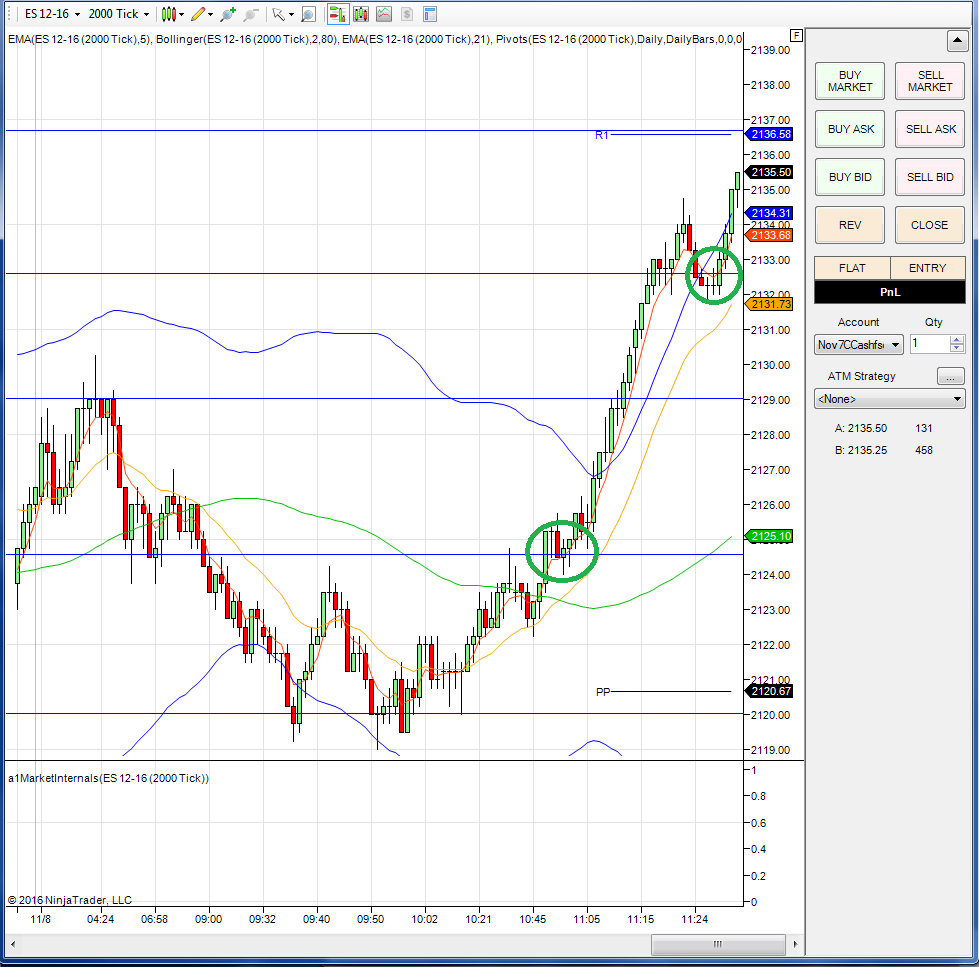Click the ask price A: 2135.50

coord(860,428)
